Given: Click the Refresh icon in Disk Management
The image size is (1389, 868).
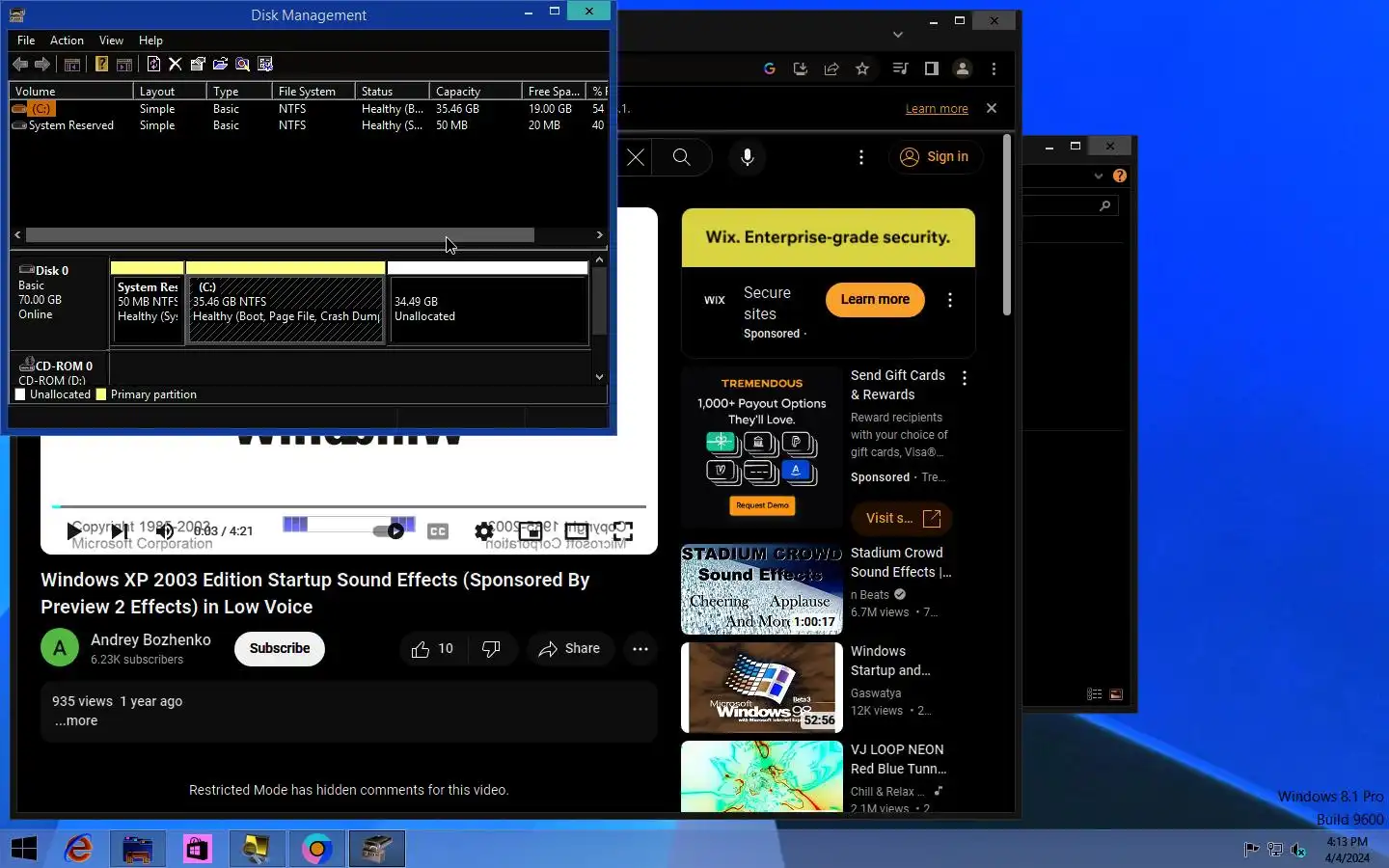Looking at the screenshot, I should tap(153, 65).
